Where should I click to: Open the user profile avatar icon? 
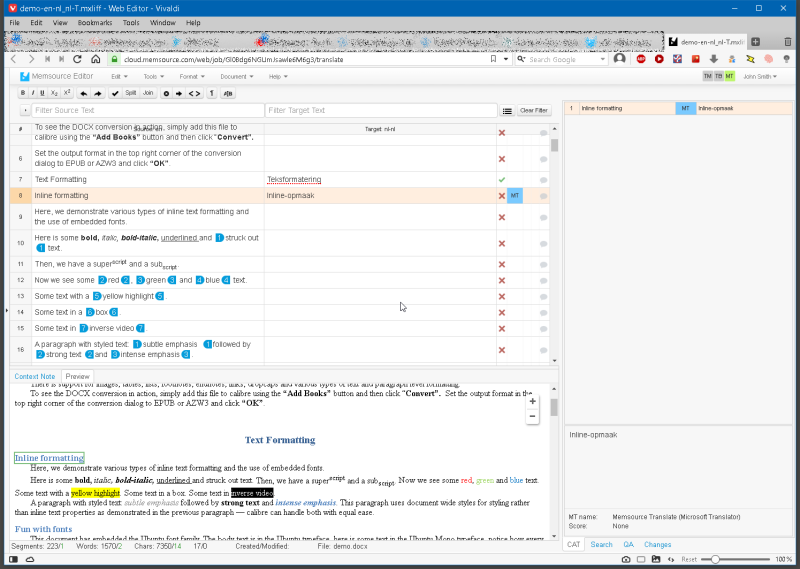pos(620,59)
